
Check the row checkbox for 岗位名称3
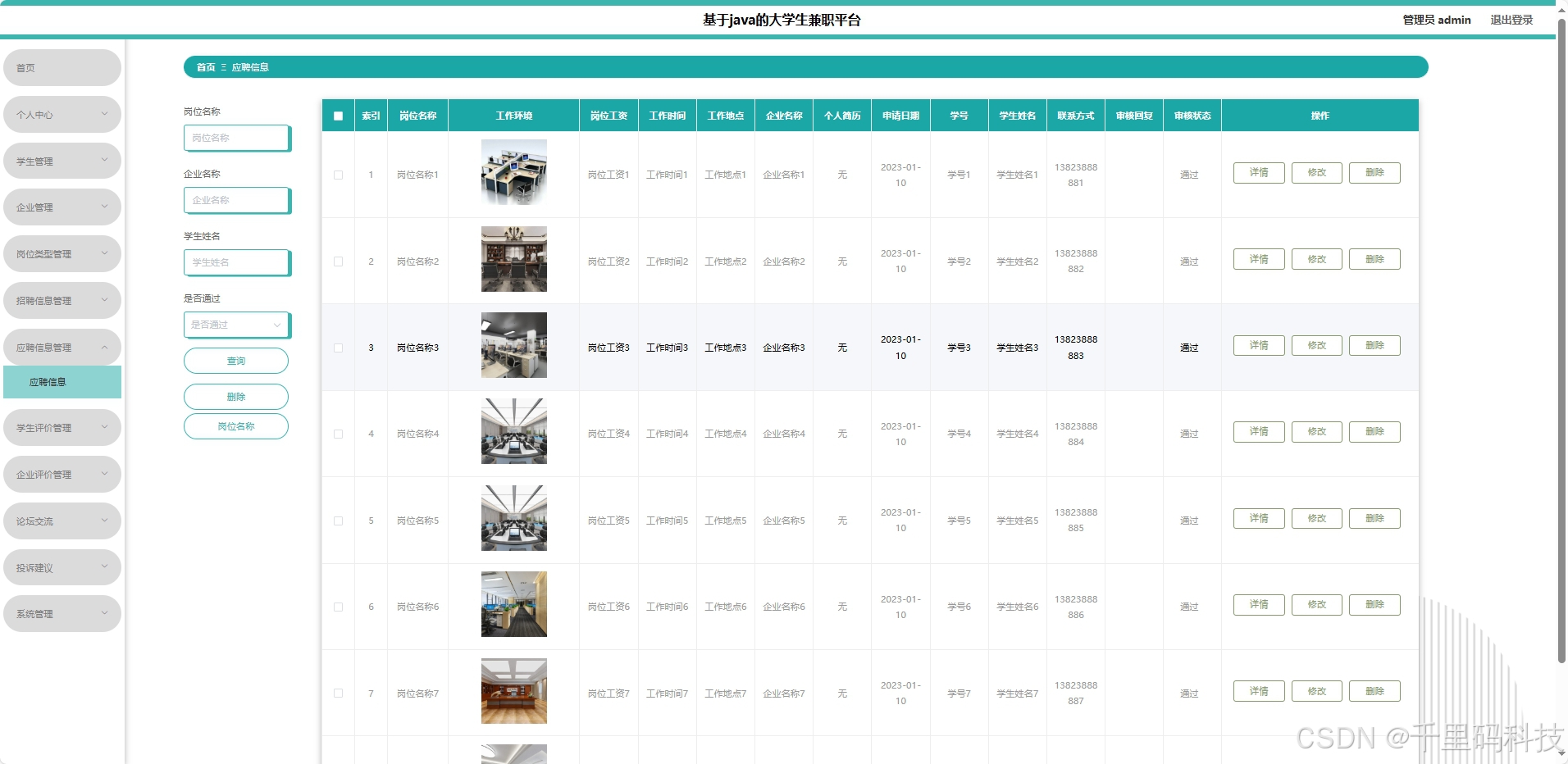[x=338, y=348]
